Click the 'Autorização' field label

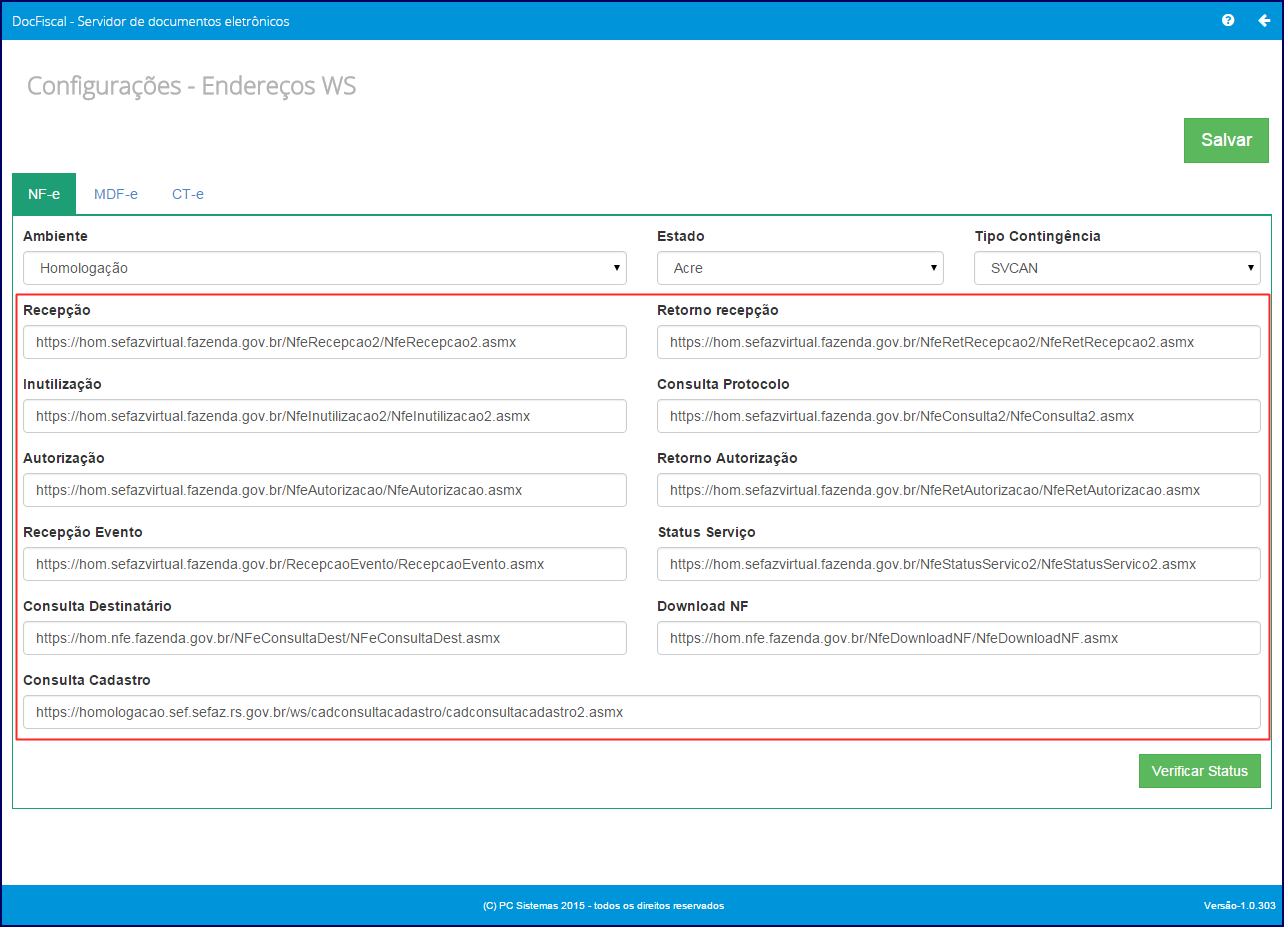click(x=64, y=458)
